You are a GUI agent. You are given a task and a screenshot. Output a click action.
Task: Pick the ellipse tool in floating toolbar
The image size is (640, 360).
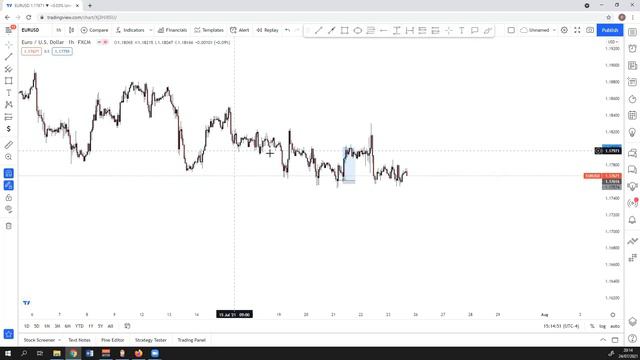[x=358, y=30]
